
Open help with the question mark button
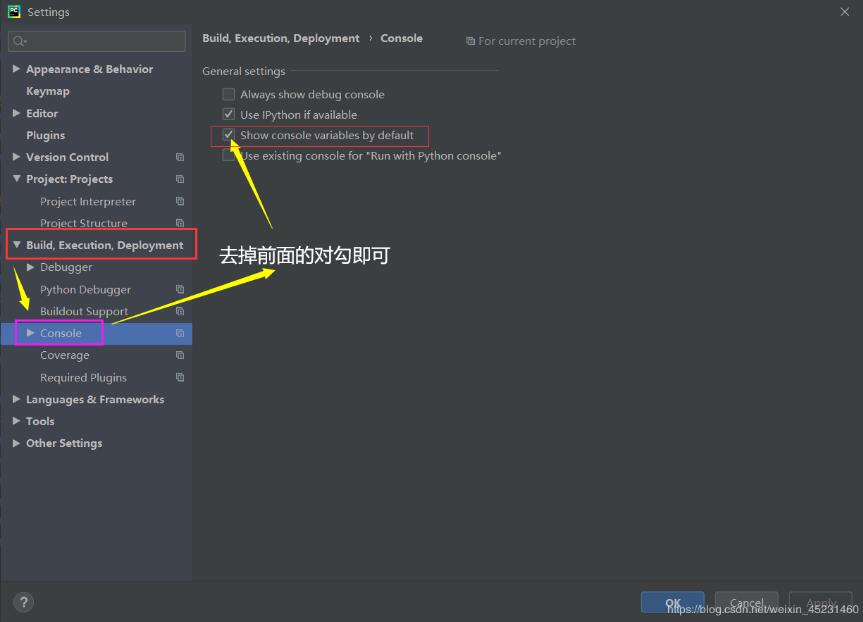[x=24, y=602]
